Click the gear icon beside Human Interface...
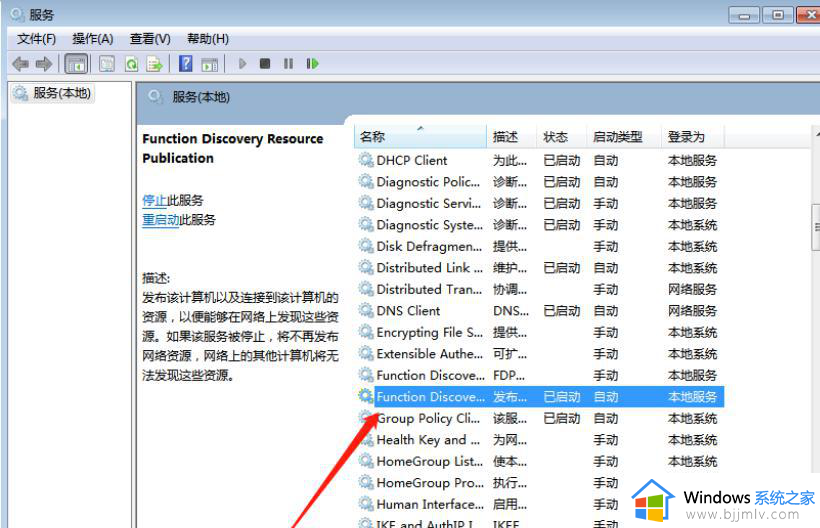The width and height of the screenshot is (820, 528). [x=366, y=503]
